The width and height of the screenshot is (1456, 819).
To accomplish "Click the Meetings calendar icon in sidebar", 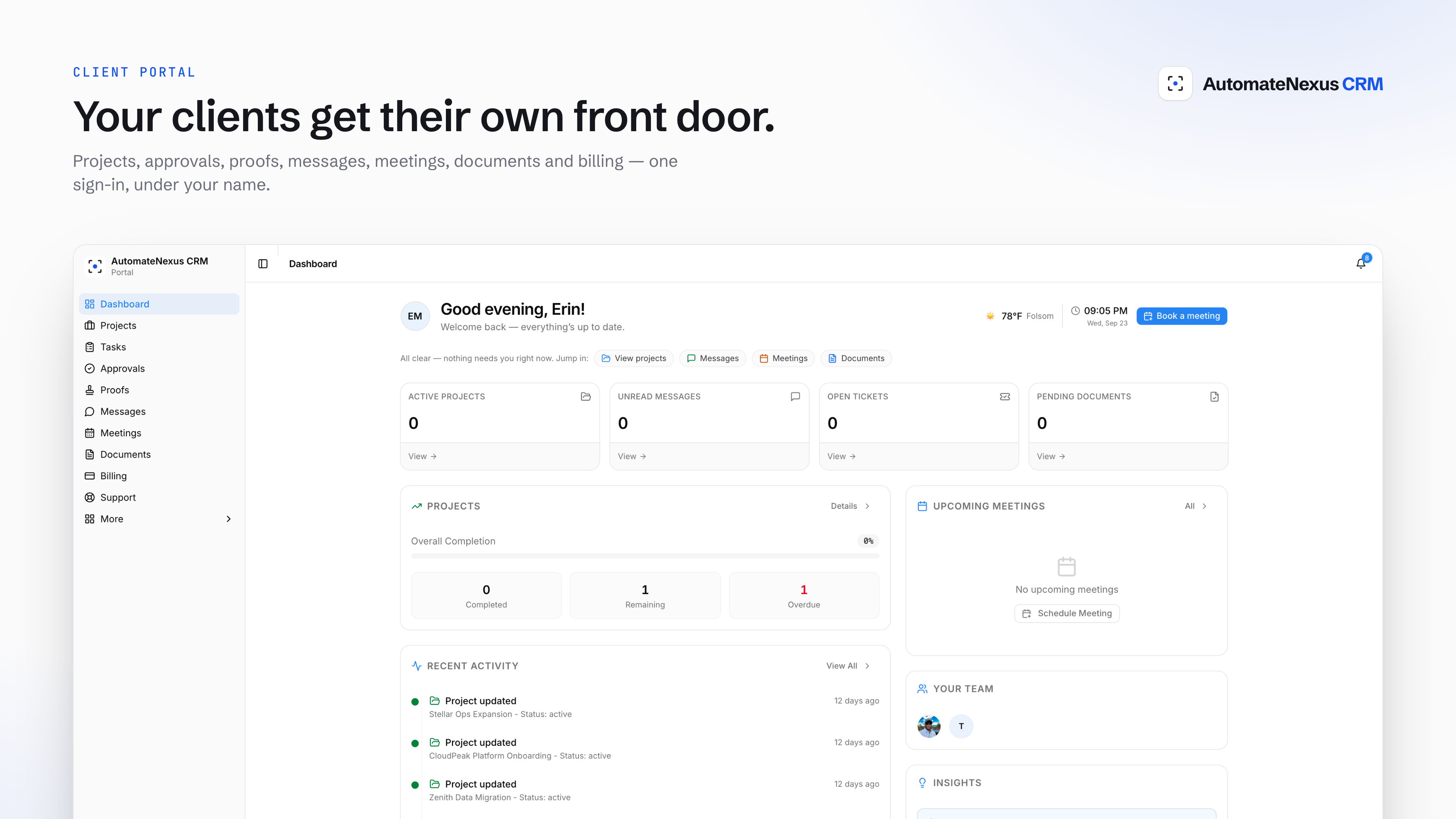I will tap(89, 433).
